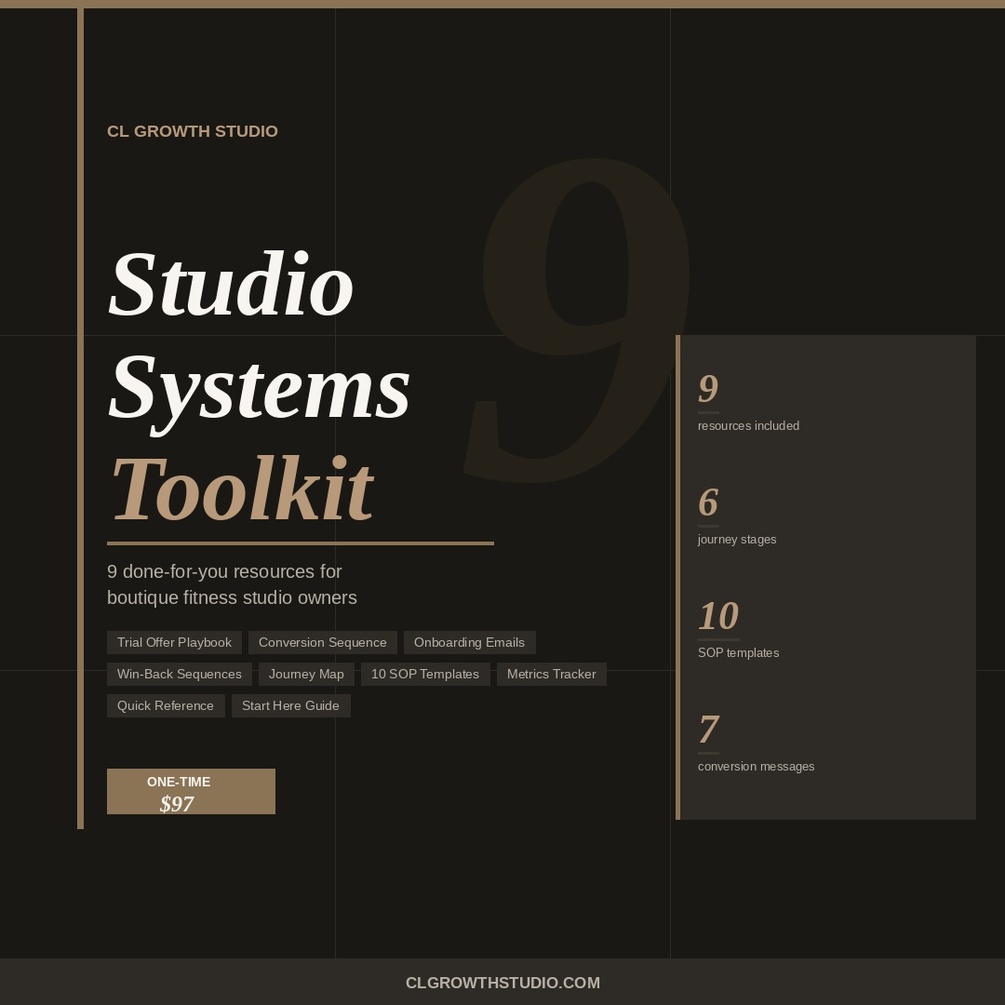Click the 'boutique fitness studio owners' line
This screenshot has width=1005, height=1005.
click(x=232, y=597)
